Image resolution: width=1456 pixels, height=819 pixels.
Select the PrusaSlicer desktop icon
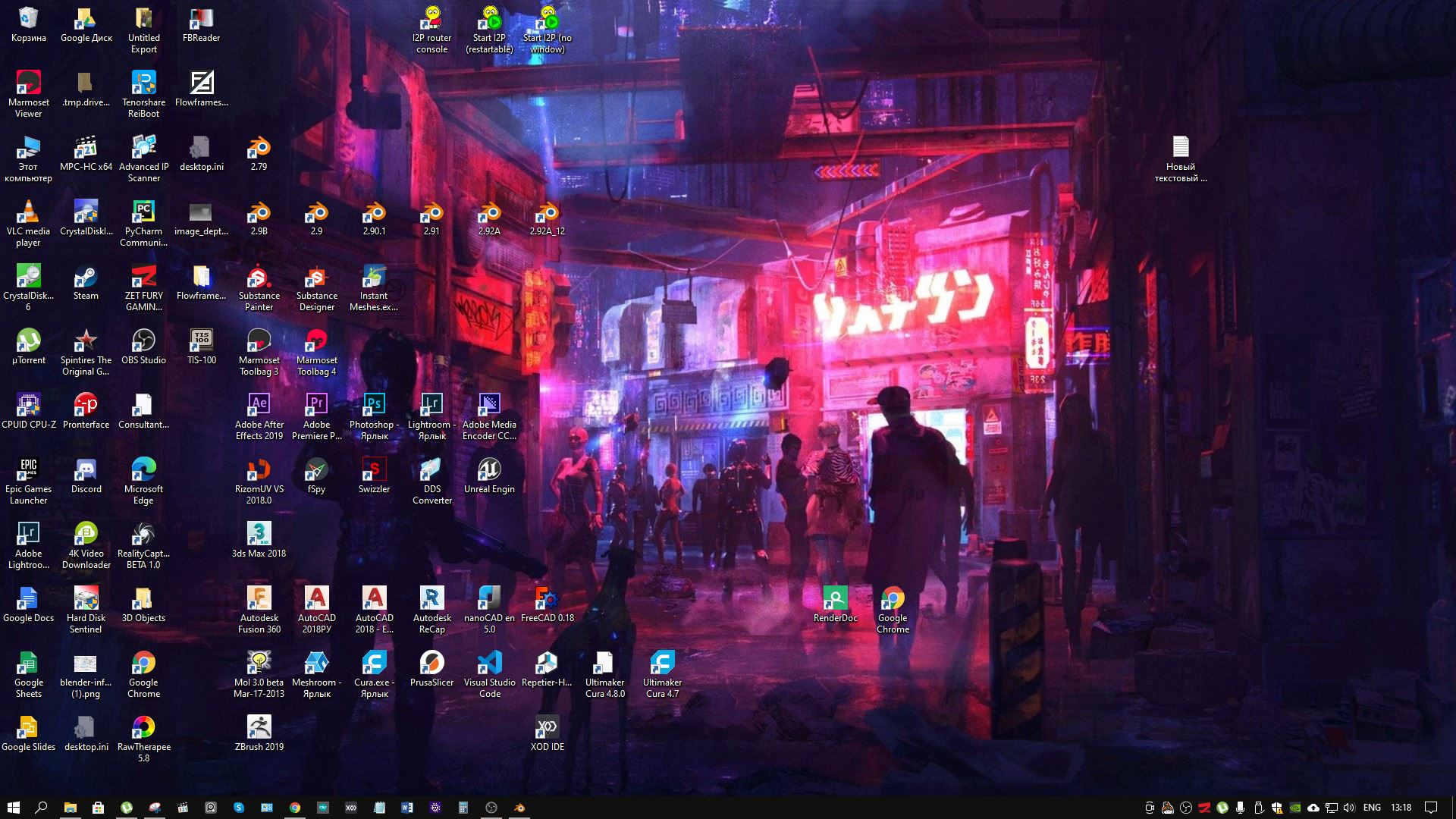click(431, 669)
